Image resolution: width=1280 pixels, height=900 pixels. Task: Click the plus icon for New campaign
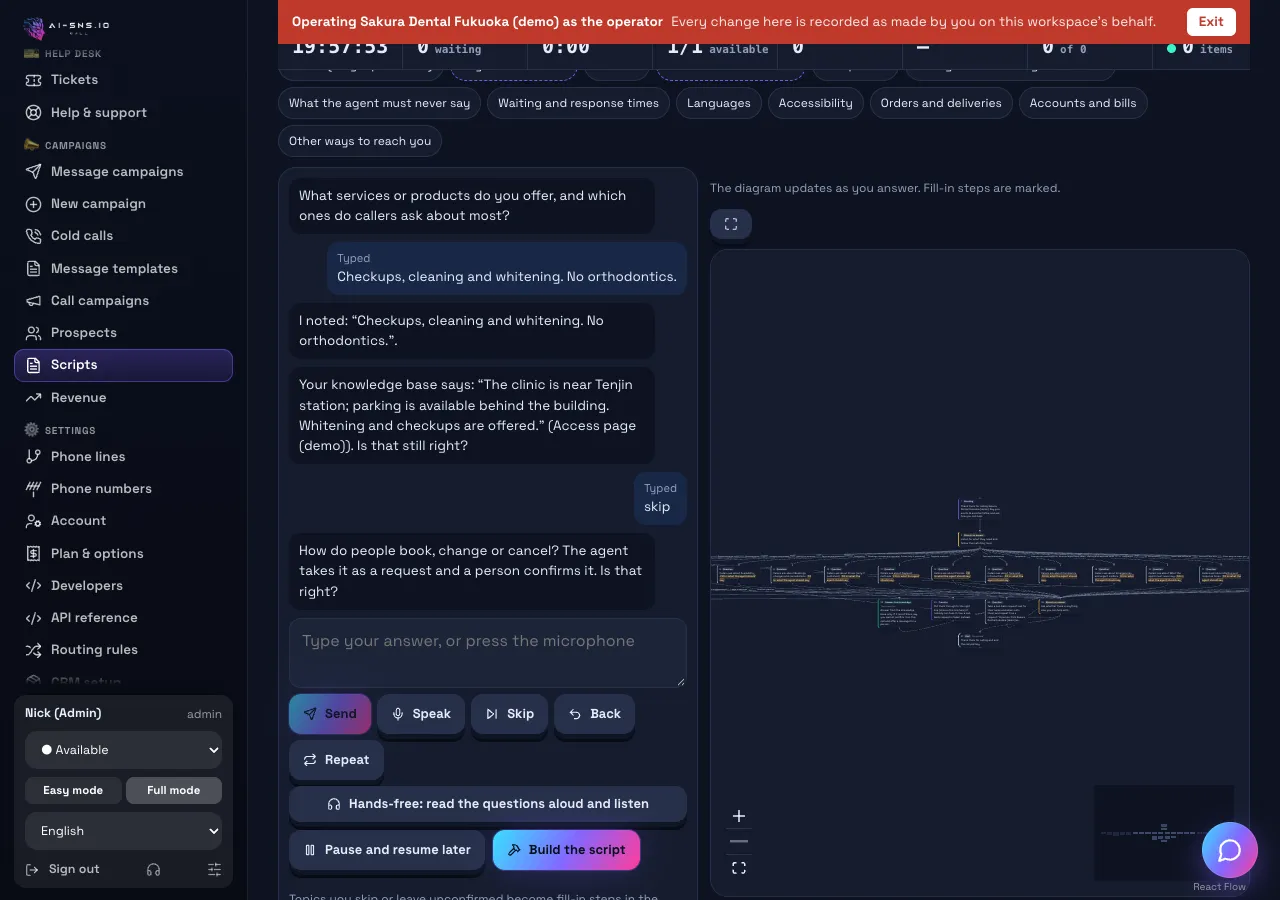[34, 204]
